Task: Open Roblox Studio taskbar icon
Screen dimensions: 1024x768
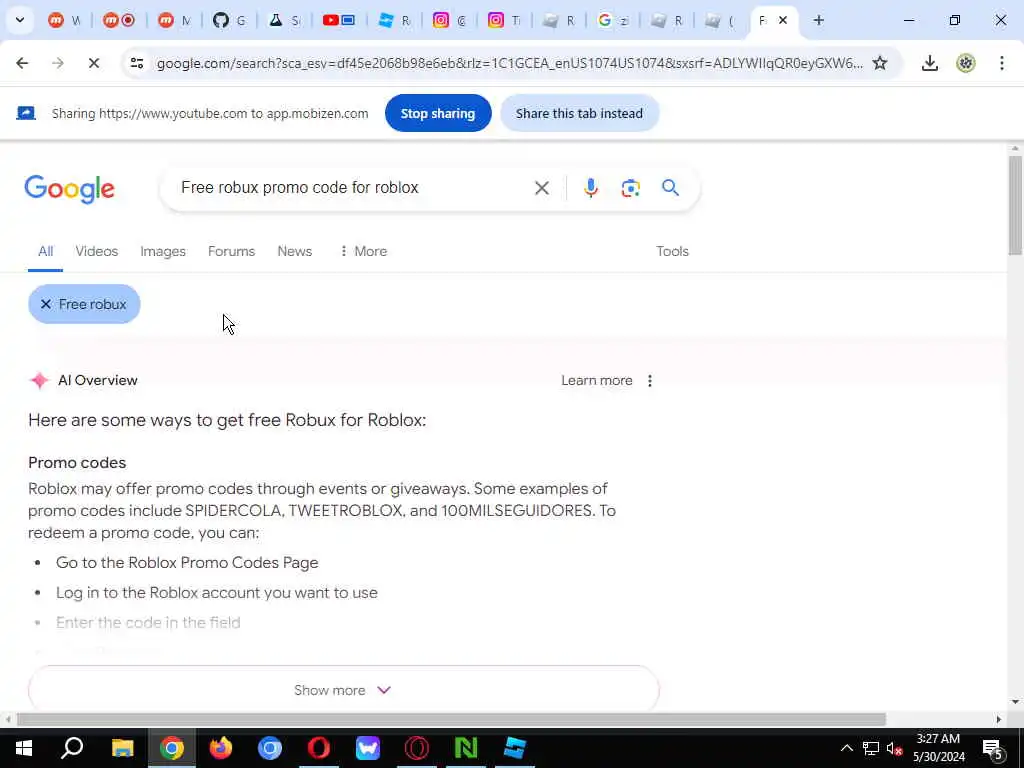Action: point(515,748)
